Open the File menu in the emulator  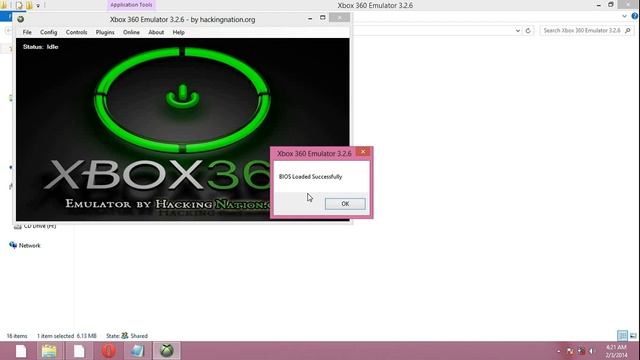pyautogui.click(x=27, y=32)
